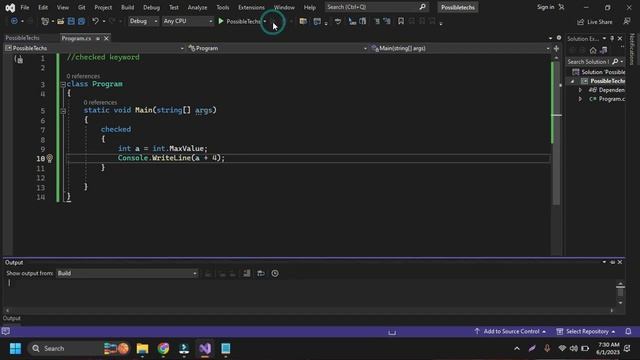Image resolution: width=640 pixels, height=360 pixels.
Task: Save the current file with the Save icon
Action: (71, 21)
